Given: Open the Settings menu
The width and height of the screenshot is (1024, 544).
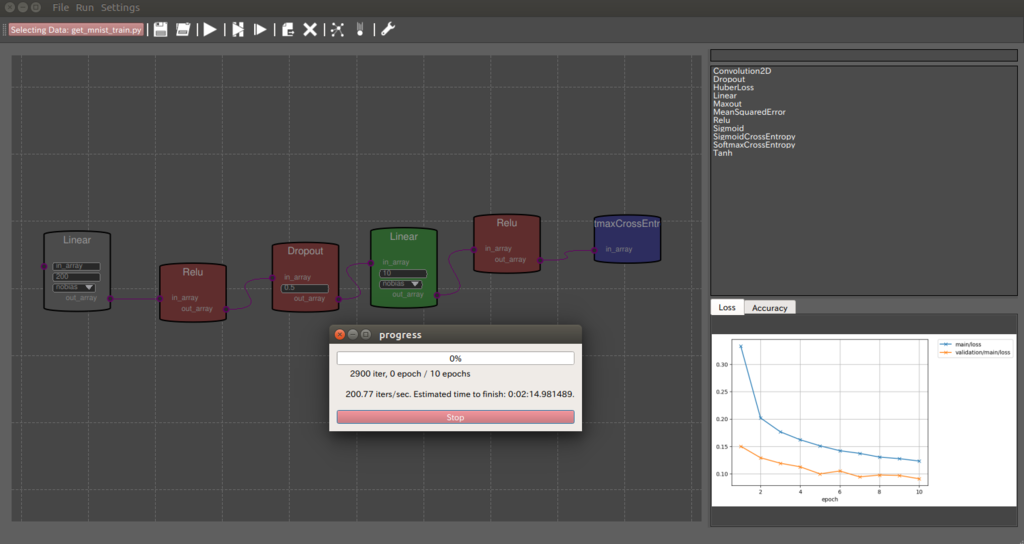Looking at the screenshot, I should pos(120,7).
